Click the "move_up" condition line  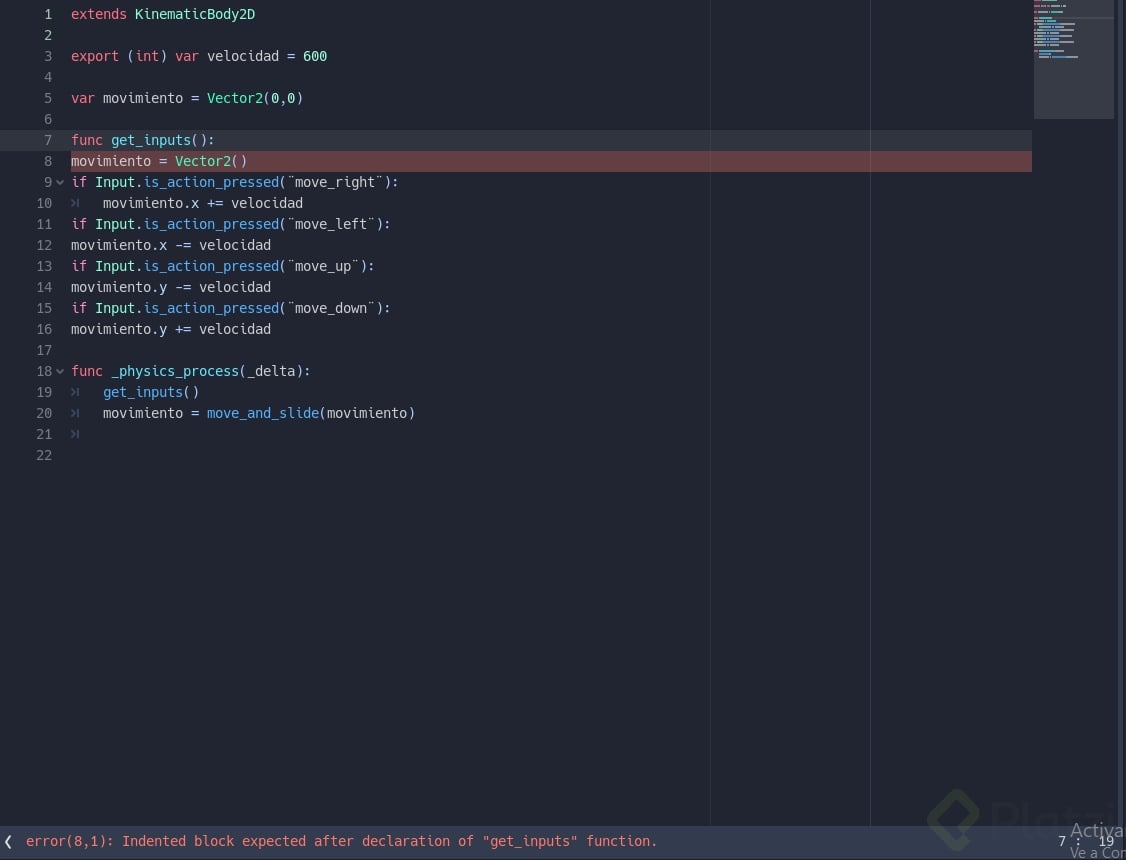click(223, 266)
